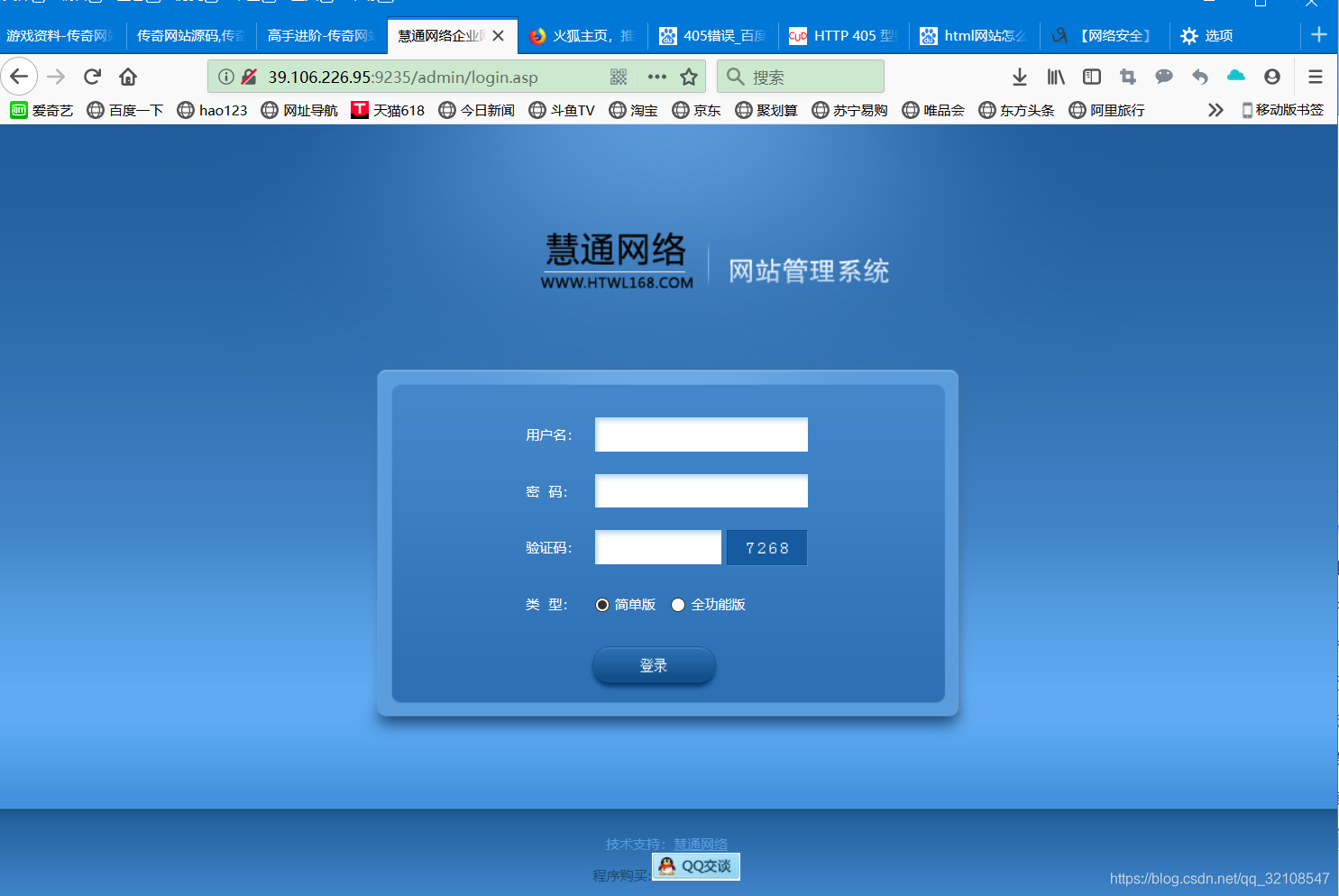Image resolution: width=1339 pixels, height=896 pixels.
Task: Click the insecure connection warning icon
Action: point(249,77)
